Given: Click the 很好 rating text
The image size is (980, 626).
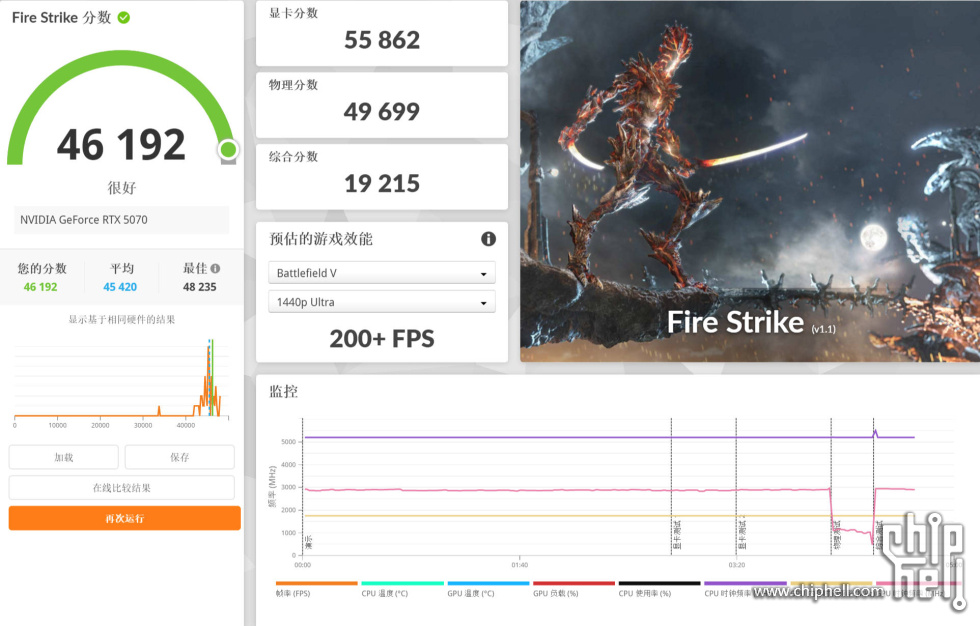Looking at the screenshot, I should coord(122,187).
